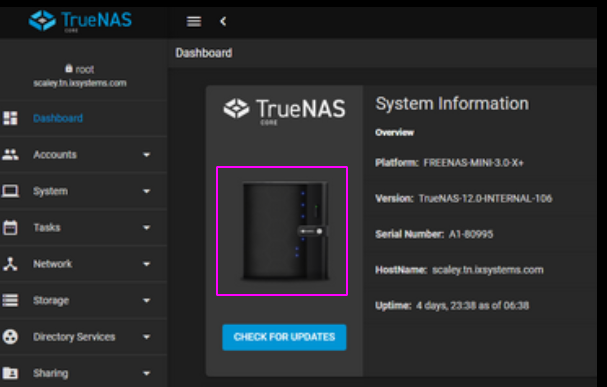607x387 pixels.
Task: Expand the Sharing menu arrow
Action: click(x=146, y=373)
